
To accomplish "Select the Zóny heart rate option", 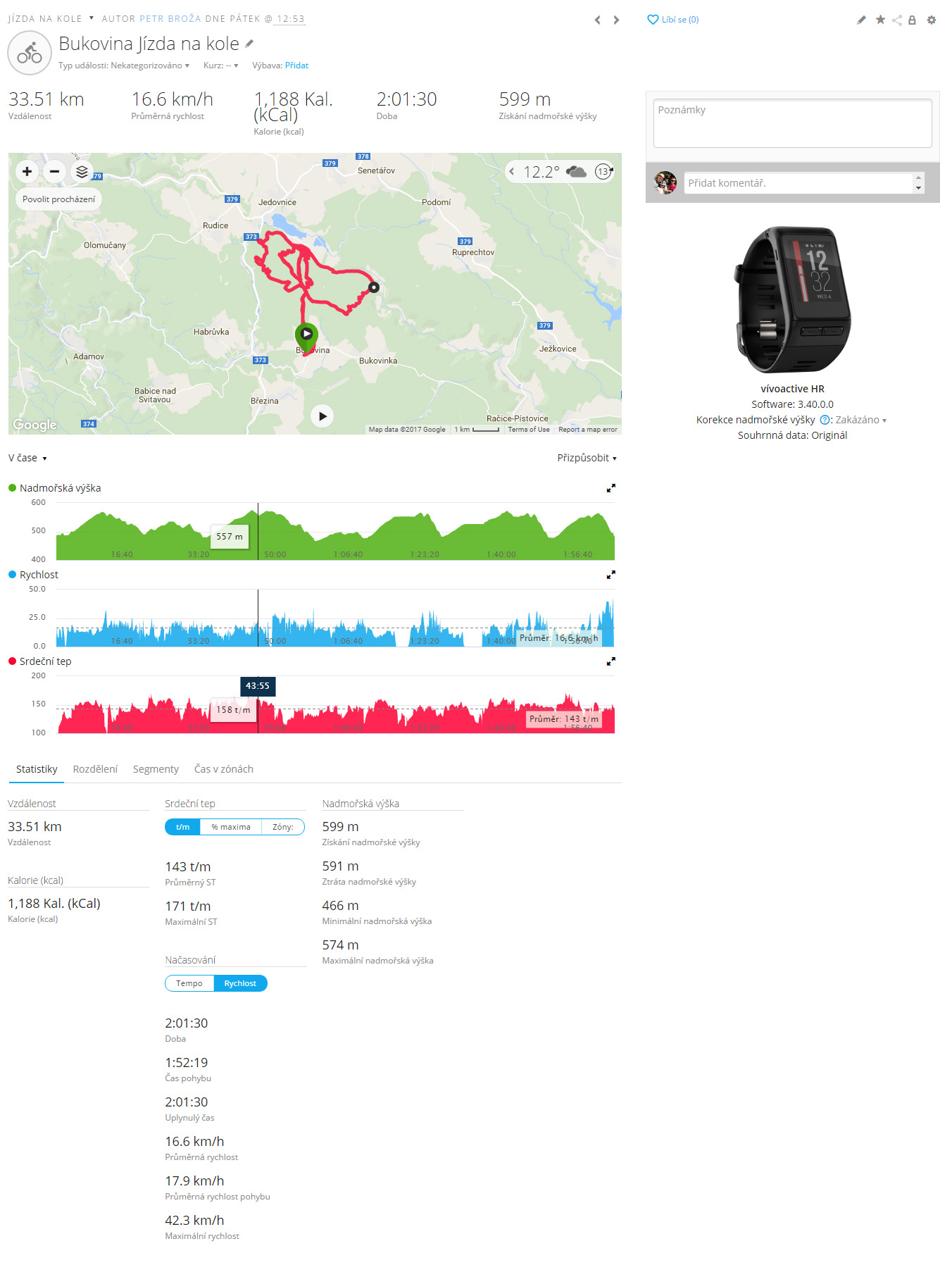I will click(283, 827).
